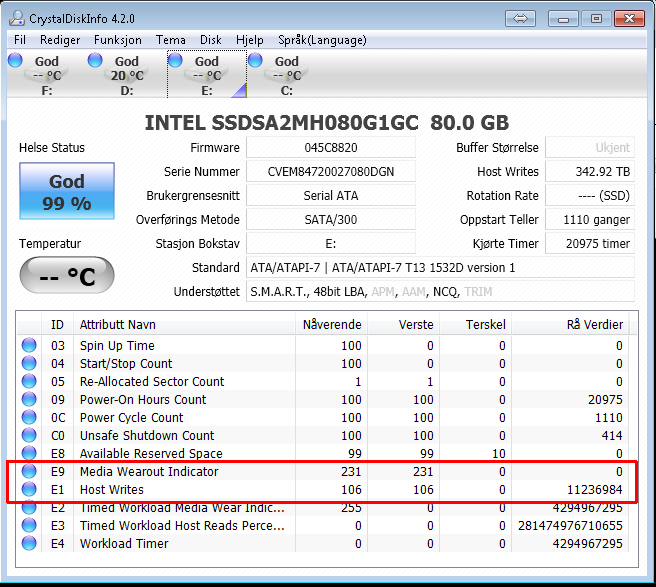The width and height of the screenshot is (656, 587).
Task: Open the Fil menu
Action: tap(20, 40)
